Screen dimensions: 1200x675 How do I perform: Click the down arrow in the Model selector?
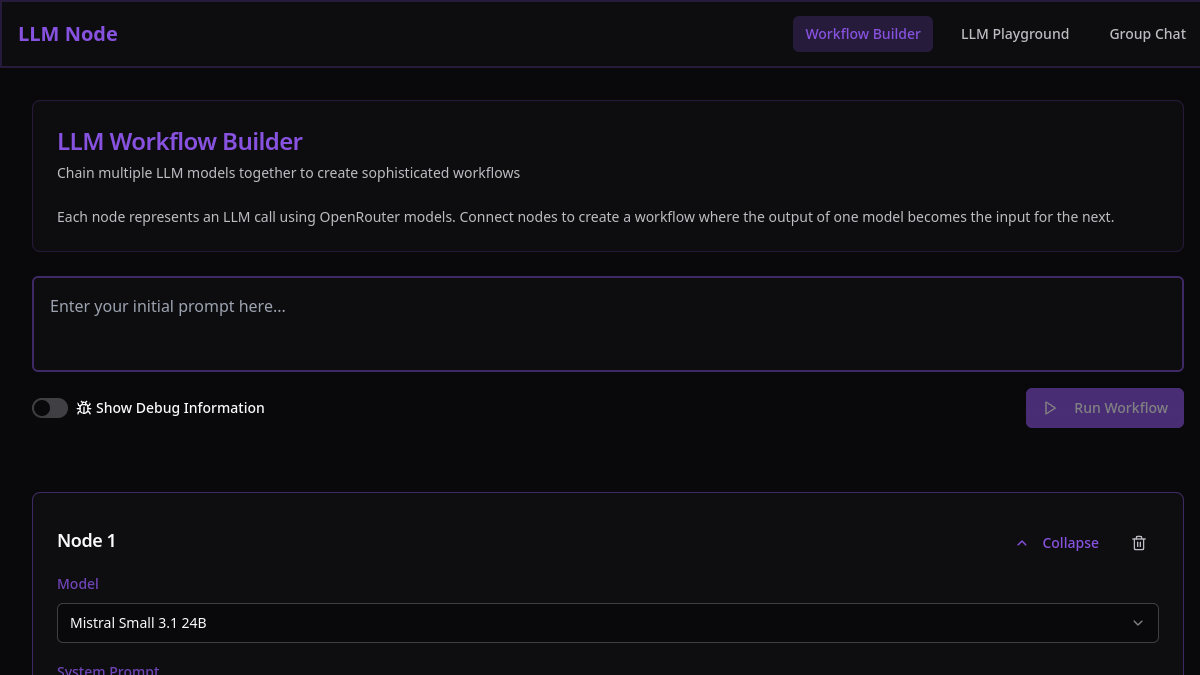point(1138,623)
